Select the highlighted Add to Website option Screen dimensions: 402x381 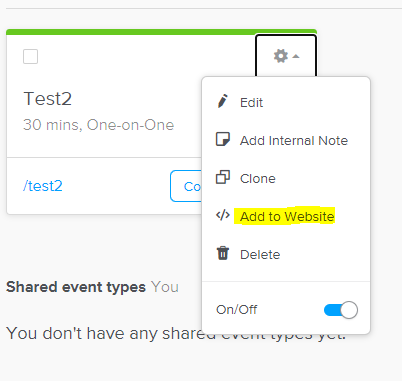(x=287, y=216)
